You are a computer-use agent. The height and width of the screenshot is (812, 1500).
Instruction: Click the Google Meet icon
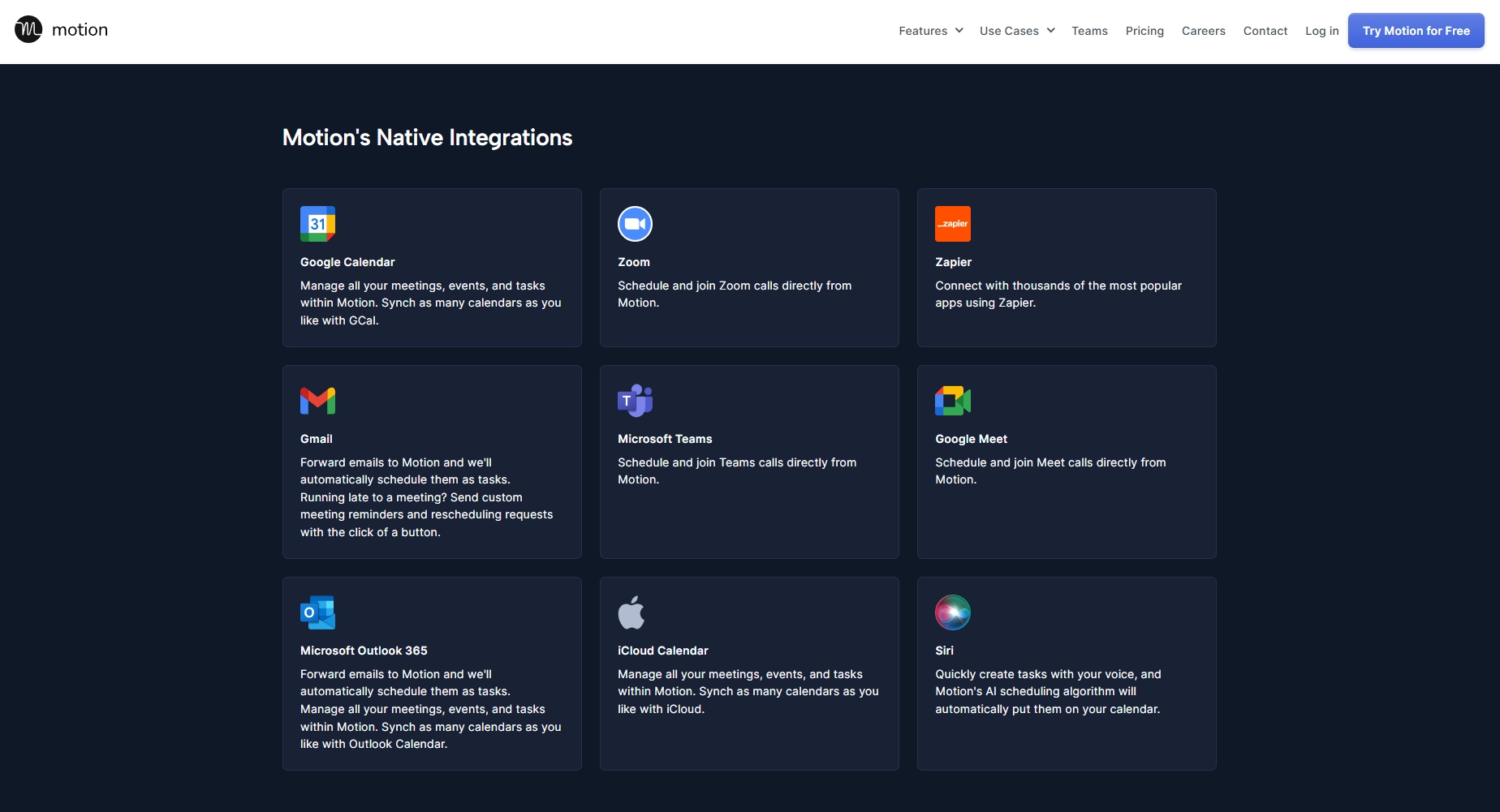coord(953,401)
